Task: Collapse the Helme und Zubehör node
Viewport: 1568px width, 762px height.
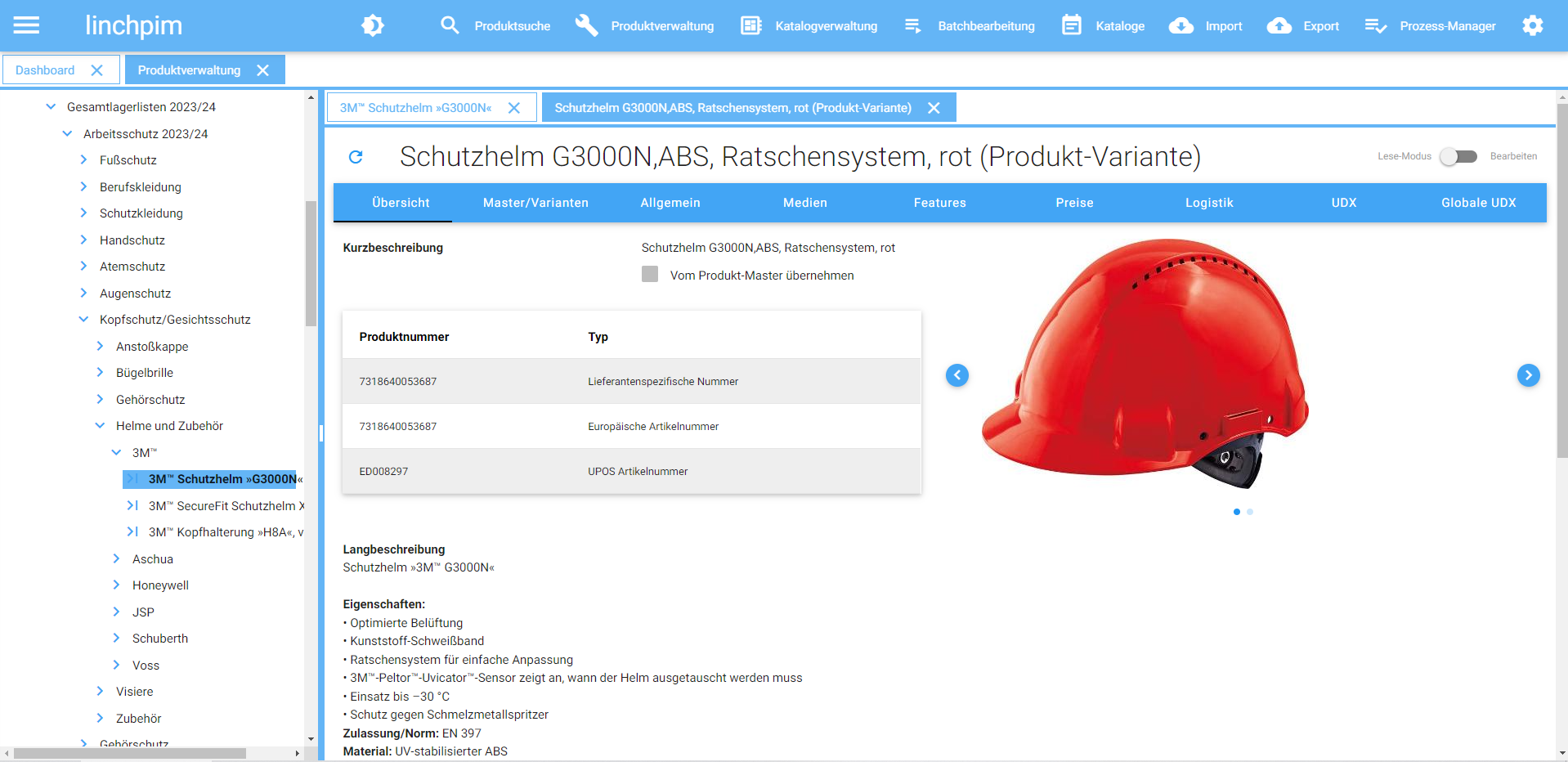Action: [x=100, y=426]
